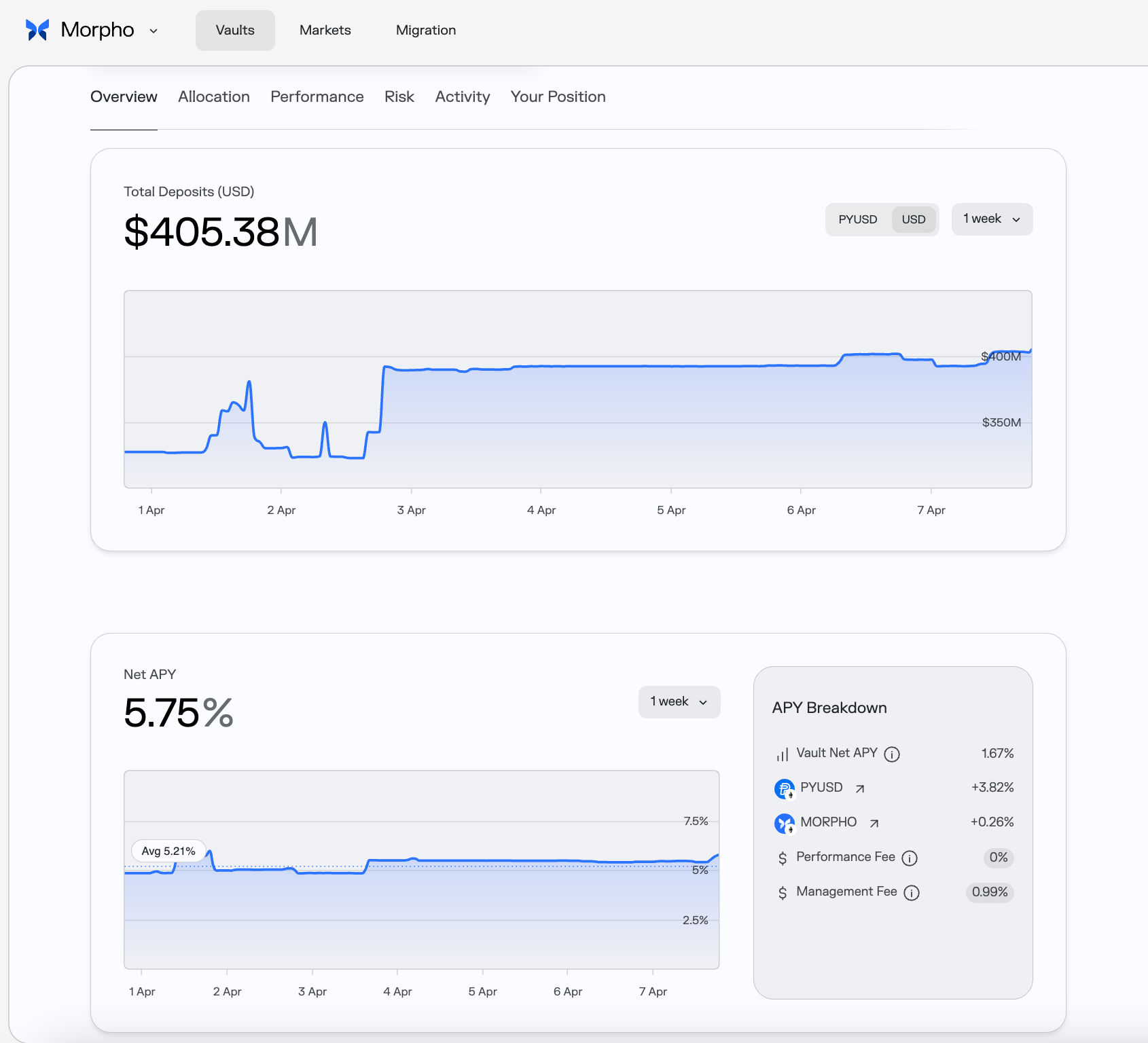This screenshot has width=1148, height=1043.
Task: Open the PYUSD external link arrow
Action: coord(860,788)
